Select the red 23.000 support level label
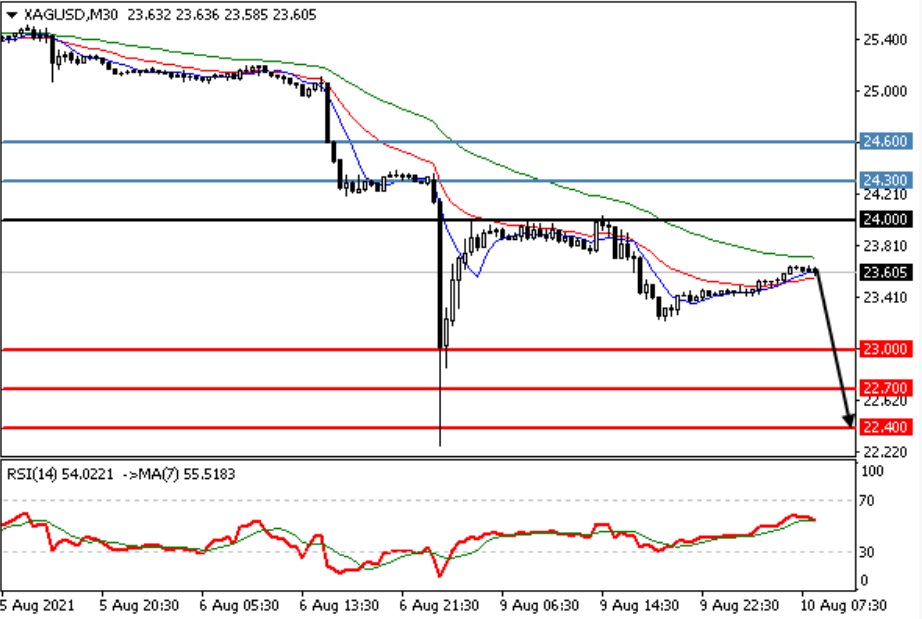The width and height of the screenshot is (922, 619). (886, 349)
